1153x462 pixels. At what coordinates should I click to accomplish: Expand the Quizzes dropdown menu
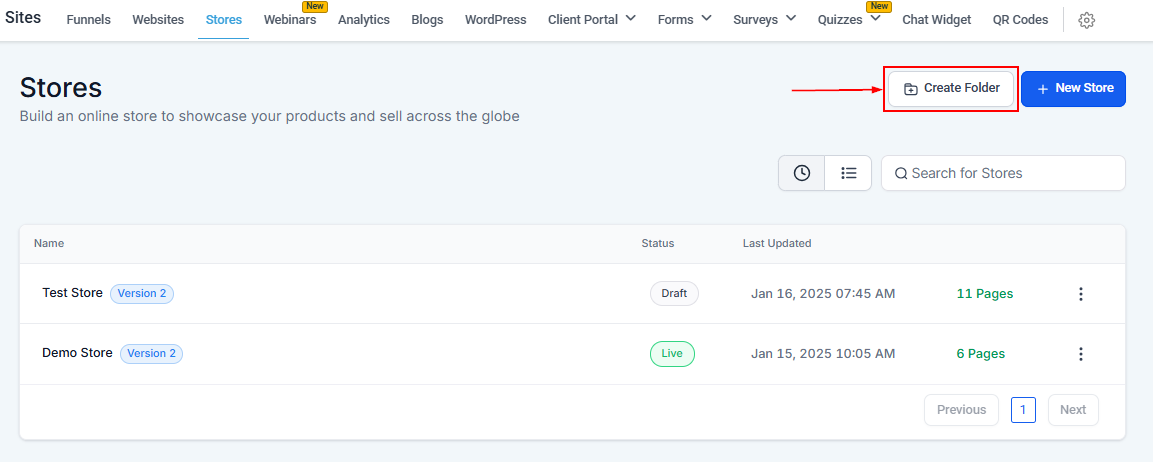(x=849, y=20)
